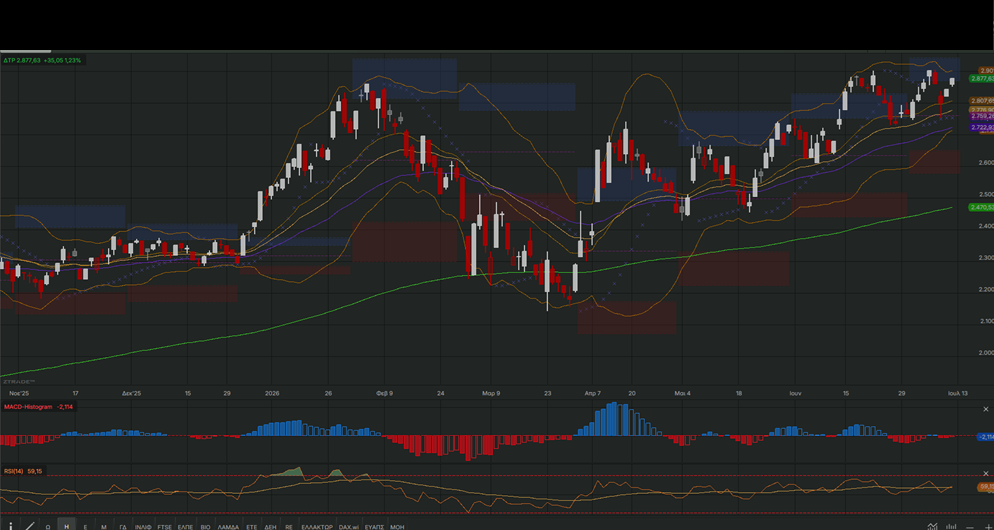Click the 2.600 price axis label
Screen dimensions: 994x530
pos(986,163)
